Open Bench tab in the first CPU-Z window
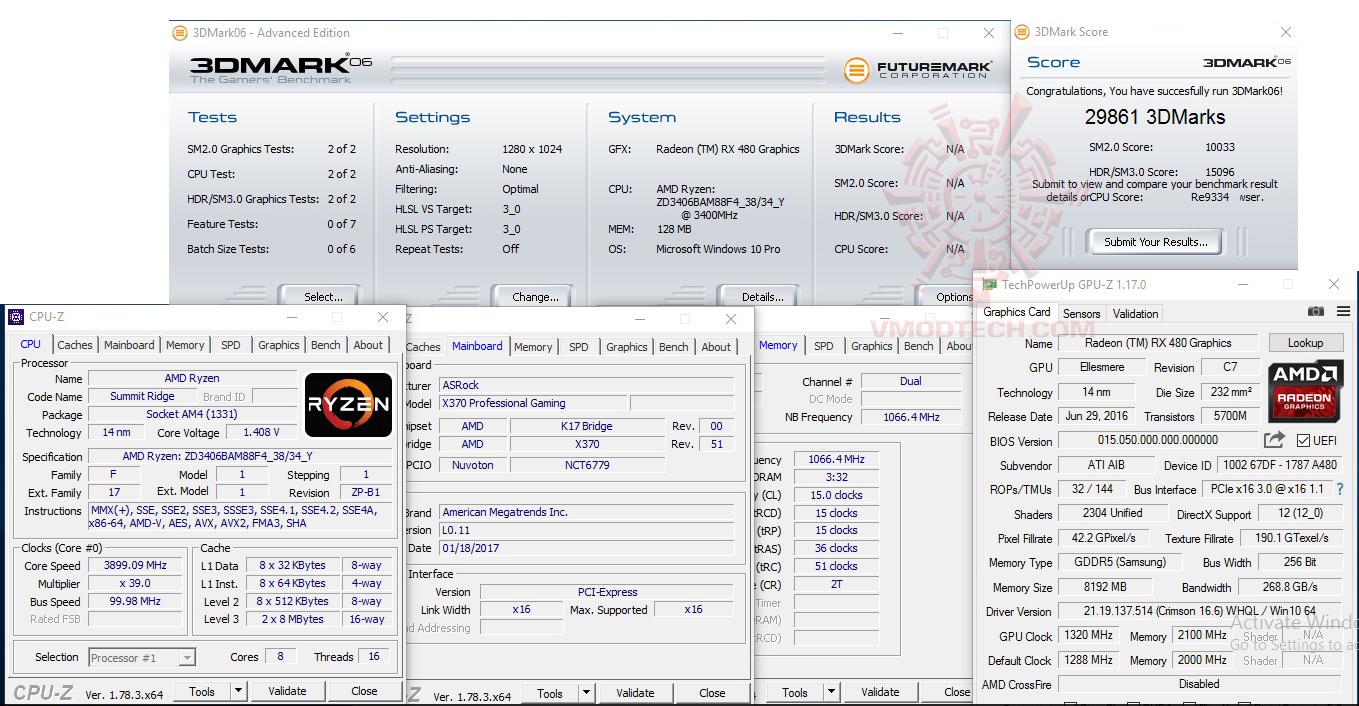The image size is (1359, 706). pyautogui.click(x=326, y=345)
